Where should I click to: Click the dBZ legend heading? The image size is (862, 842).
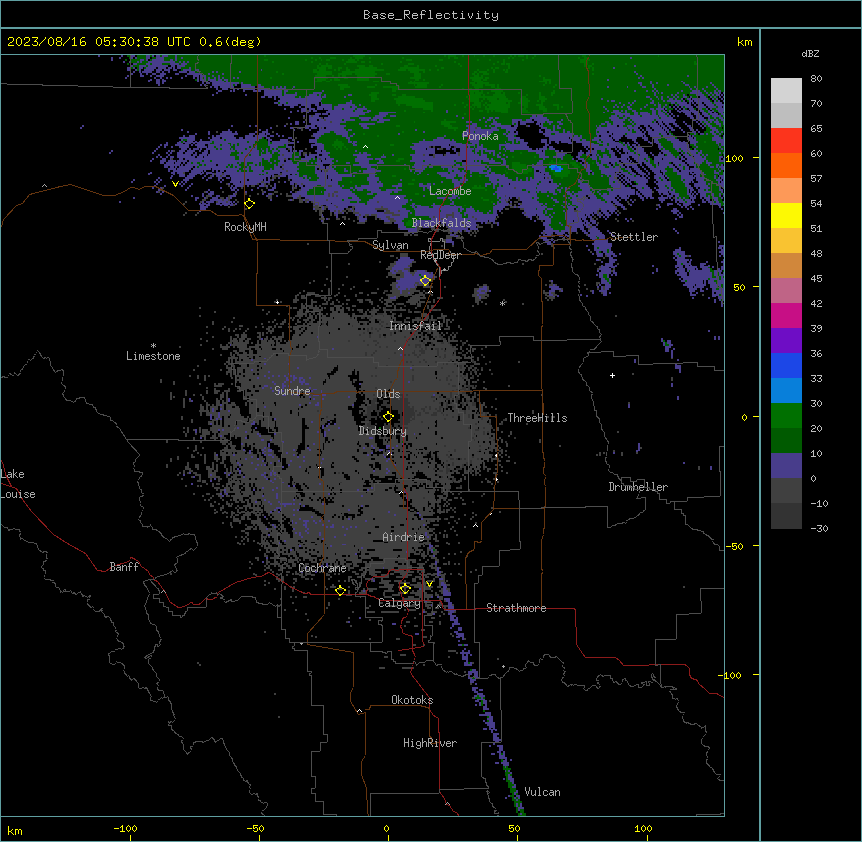pos(810,54)
